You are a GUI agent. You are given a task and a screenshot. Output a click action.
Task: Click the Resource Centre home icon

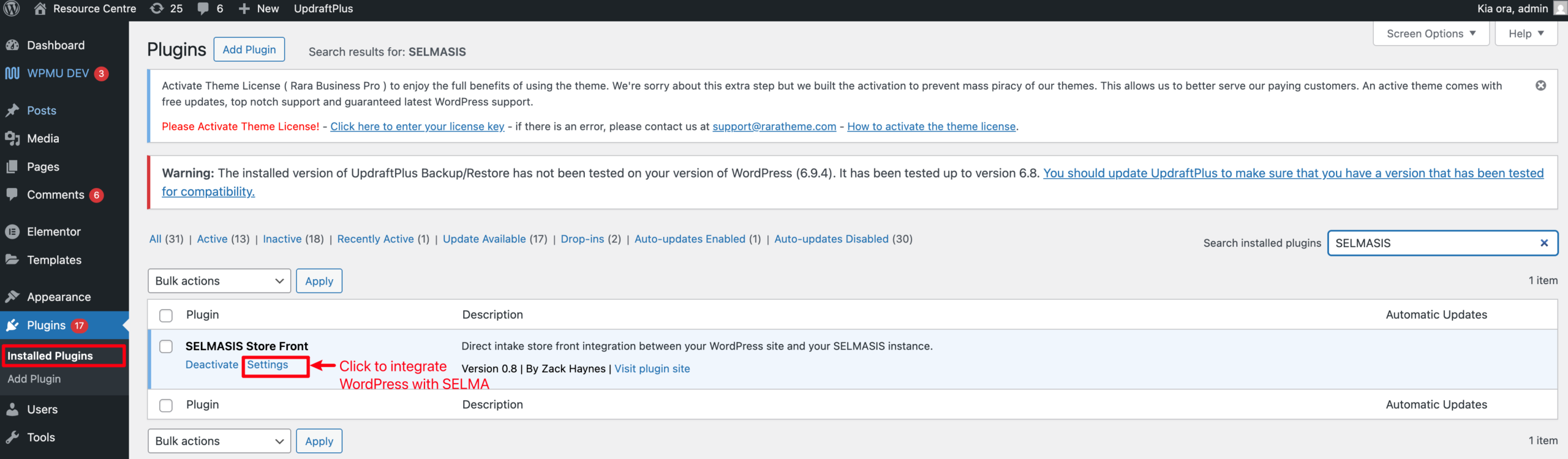[40, 9]
